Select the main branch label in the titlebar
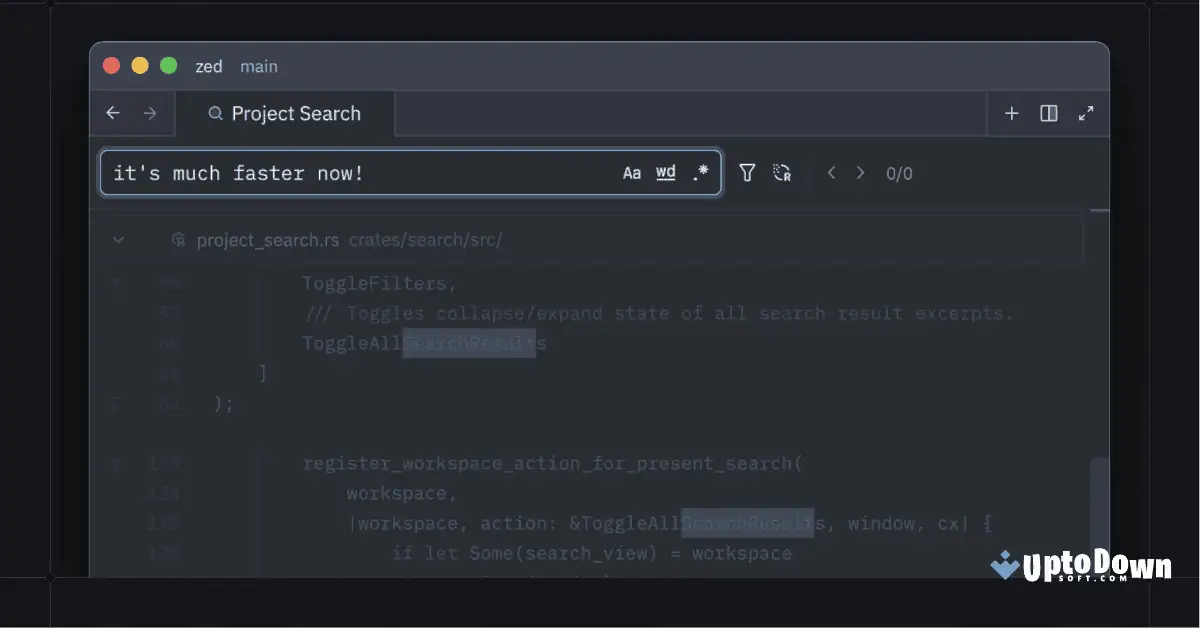This screenshot has width=1200, height=628. click(259, 66)
